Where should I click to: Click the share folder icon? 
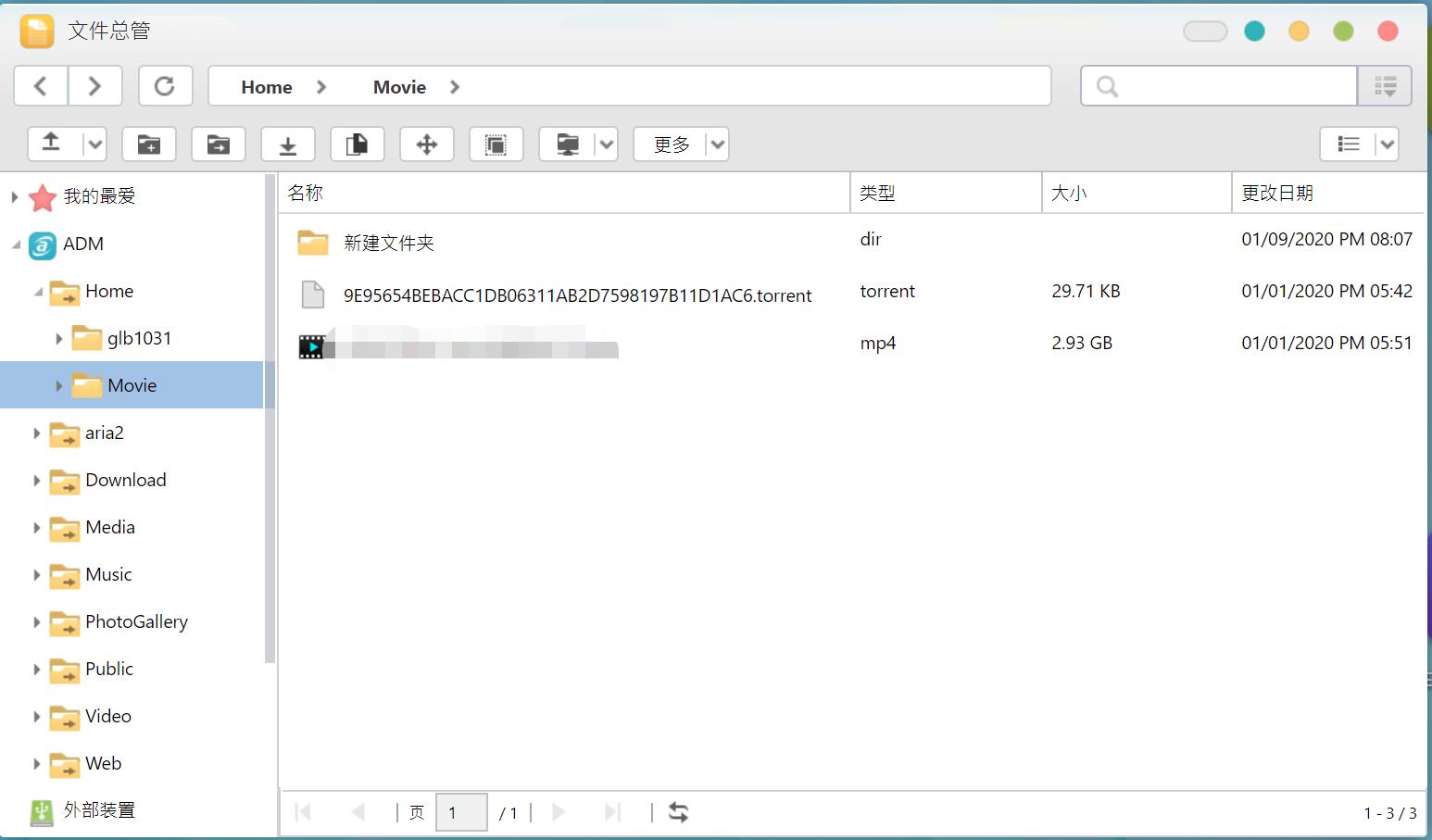[219, 144]
